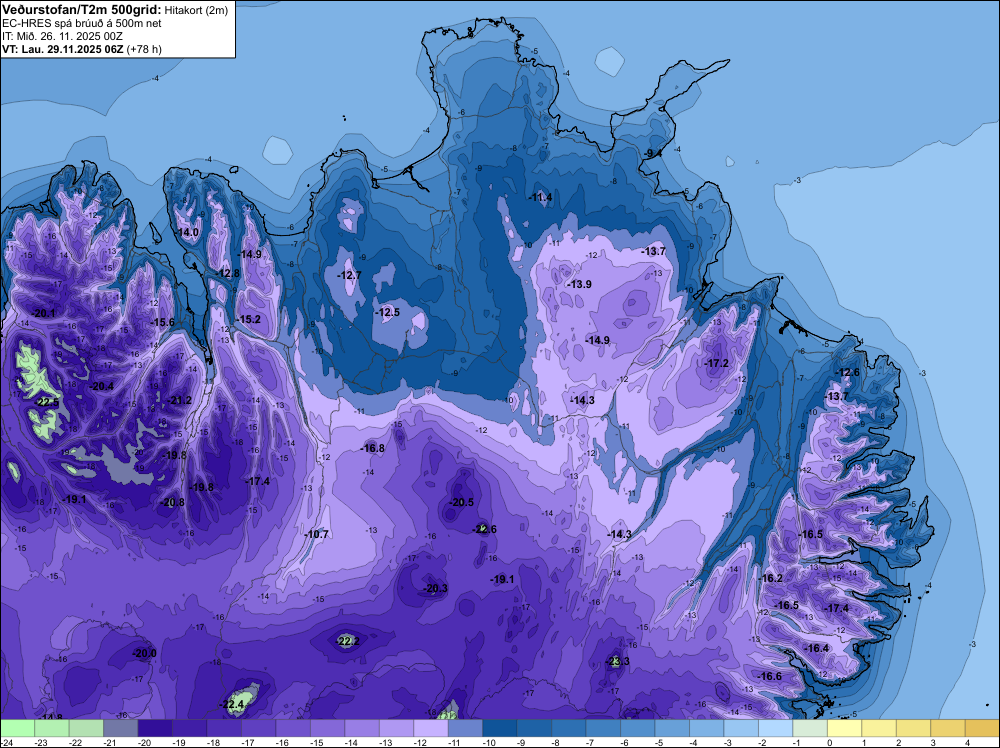Click the temperature value -21.2 on the map
This screenshot has width=1000, height=748.
pyautogui.click(x=180, y=400)
